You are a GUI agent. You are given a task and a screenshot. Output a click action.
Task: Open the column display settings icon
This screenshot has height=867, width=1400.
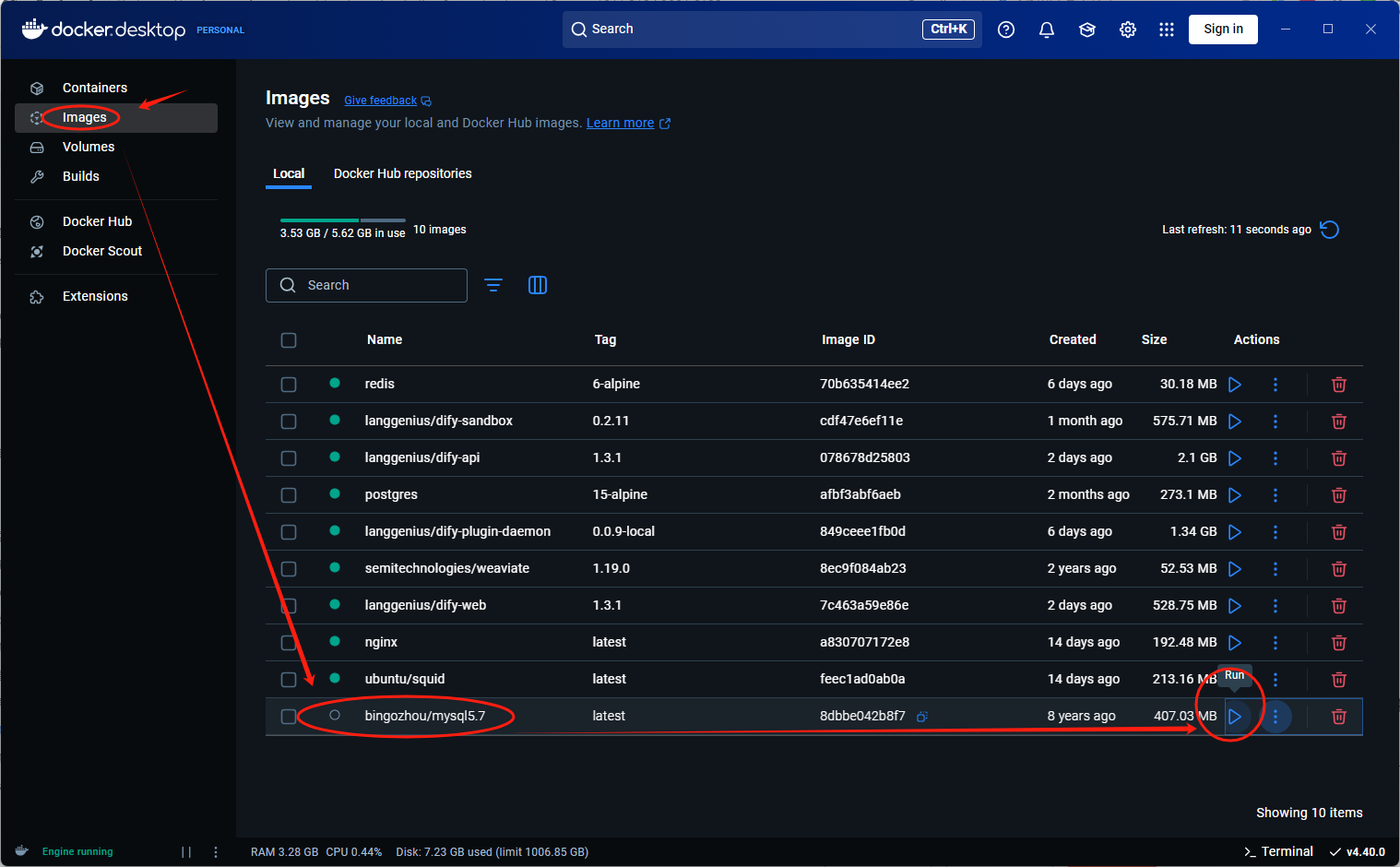point(538,285)
